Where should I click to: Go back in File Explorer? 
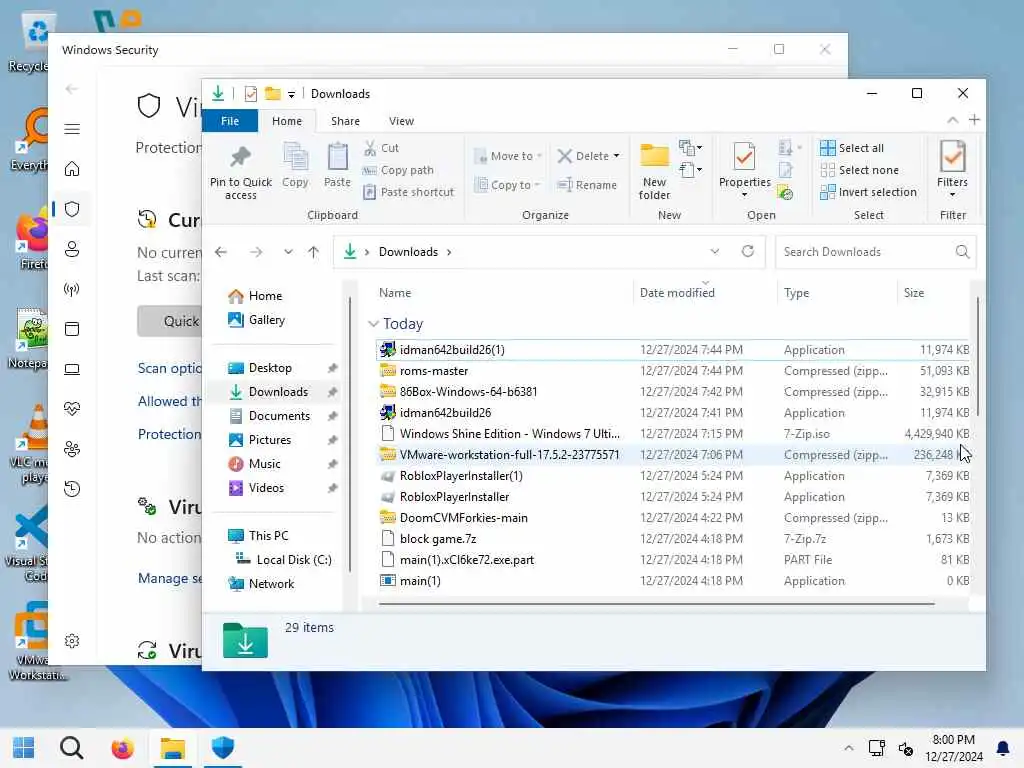(x=221, y=252)
